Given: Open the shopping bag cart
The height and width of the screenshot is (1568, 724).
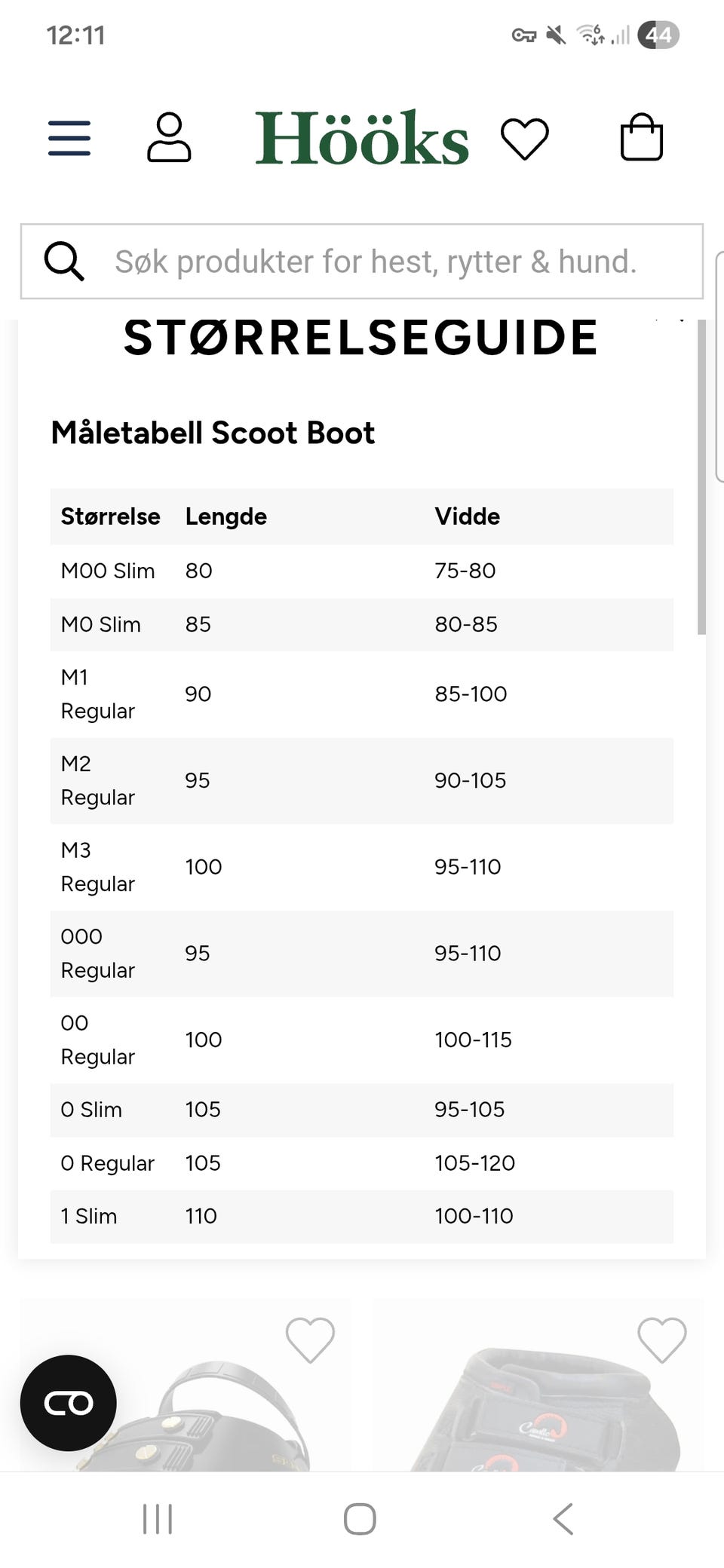Looking at the screenshot, I should pos(642,137).
